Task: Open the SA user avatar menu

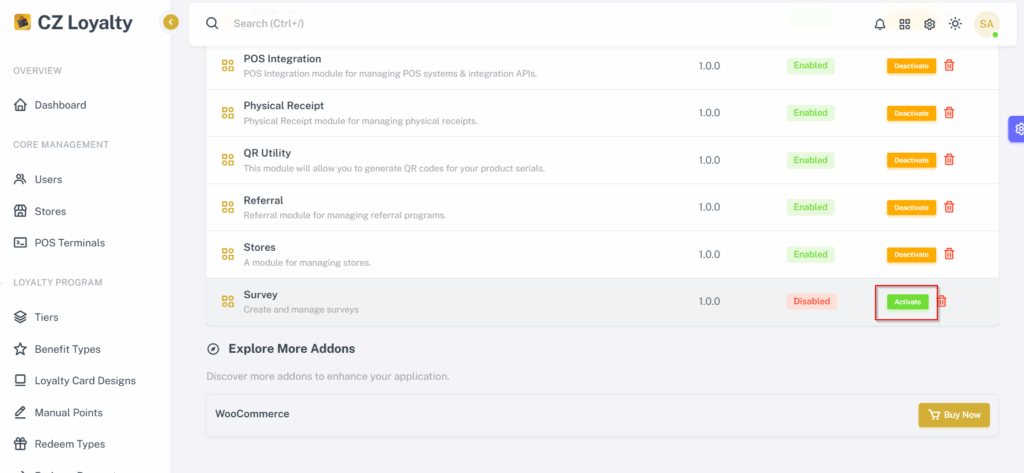Action: pyautogui.click(x=986, y=24)
